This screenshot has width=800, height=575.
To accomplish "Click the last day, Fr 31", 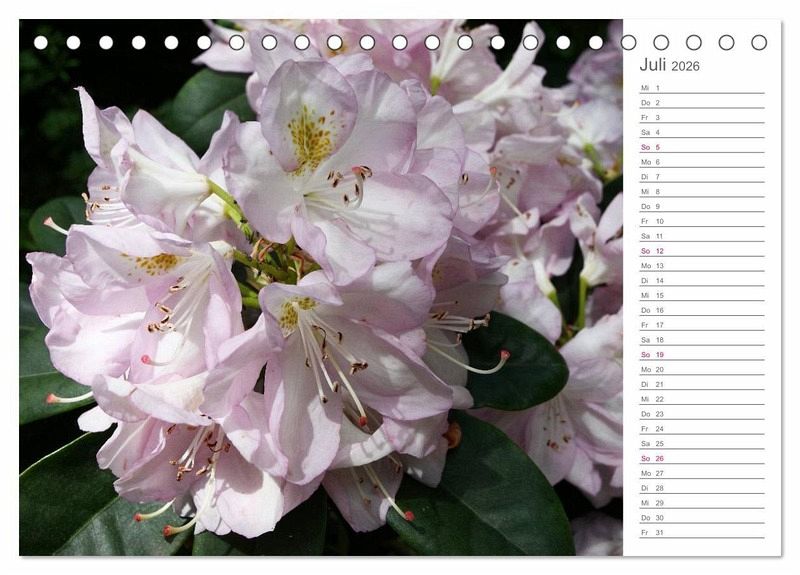I will [701, 532].
